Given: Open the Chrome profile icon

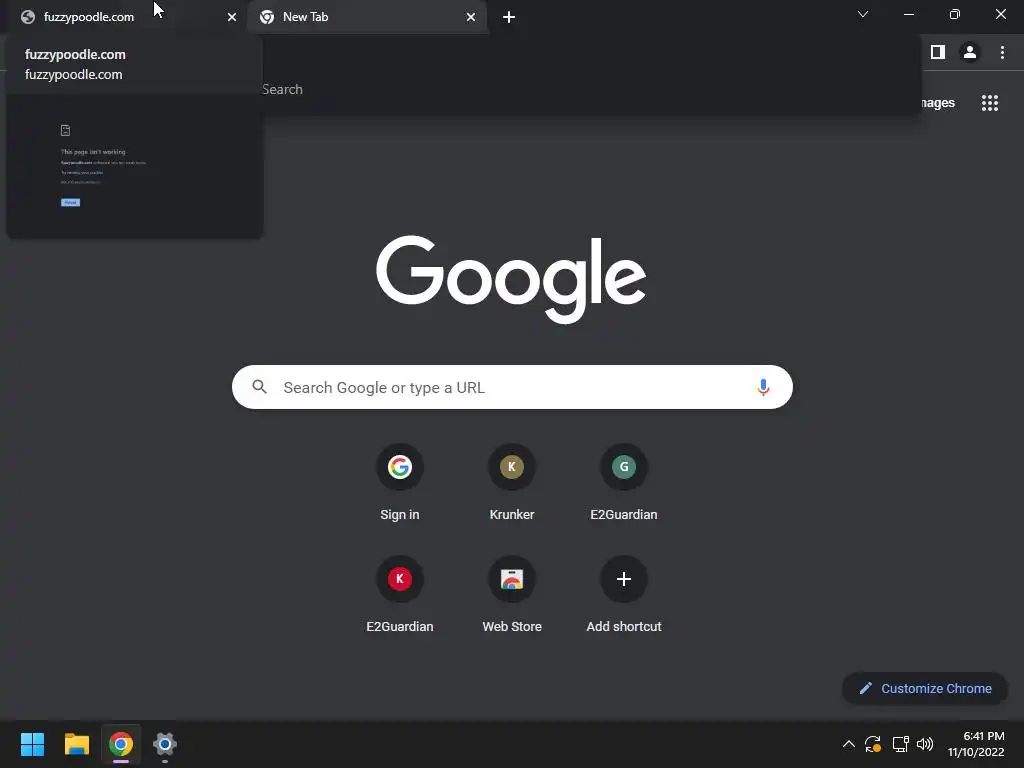Looking at the screenshot, I should pos(970,52).
